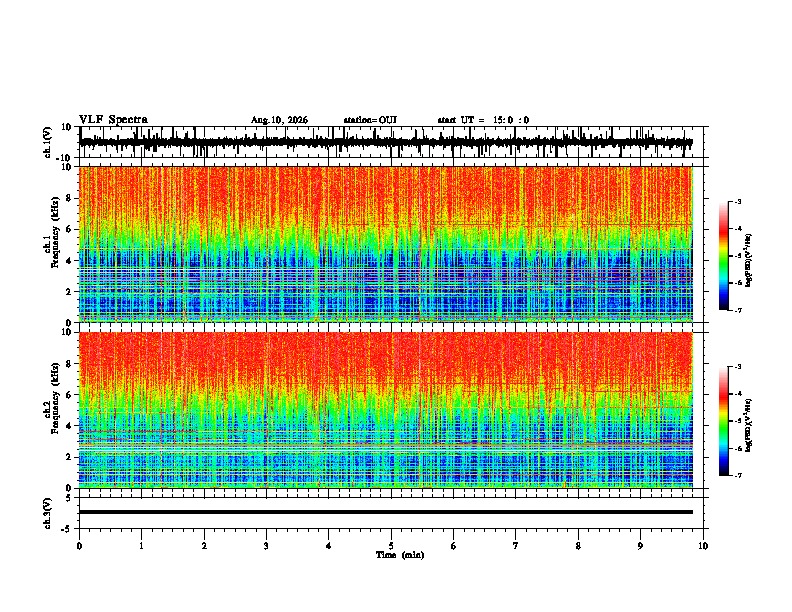
Task: Select the "station=OUI" header text
Action: (370, 120)
